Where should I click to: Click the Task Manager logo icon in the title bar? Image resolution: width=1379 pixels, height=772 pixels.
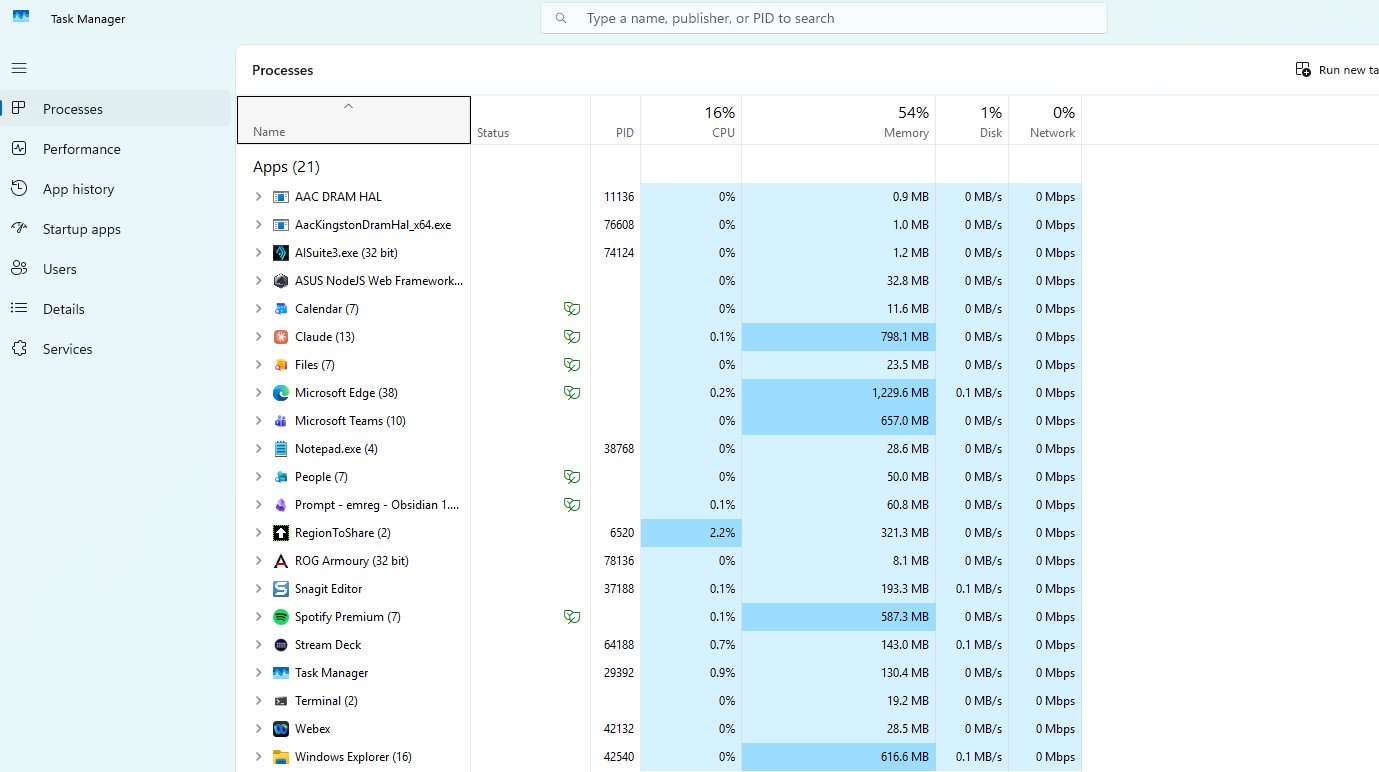click(x=21, y=17)
